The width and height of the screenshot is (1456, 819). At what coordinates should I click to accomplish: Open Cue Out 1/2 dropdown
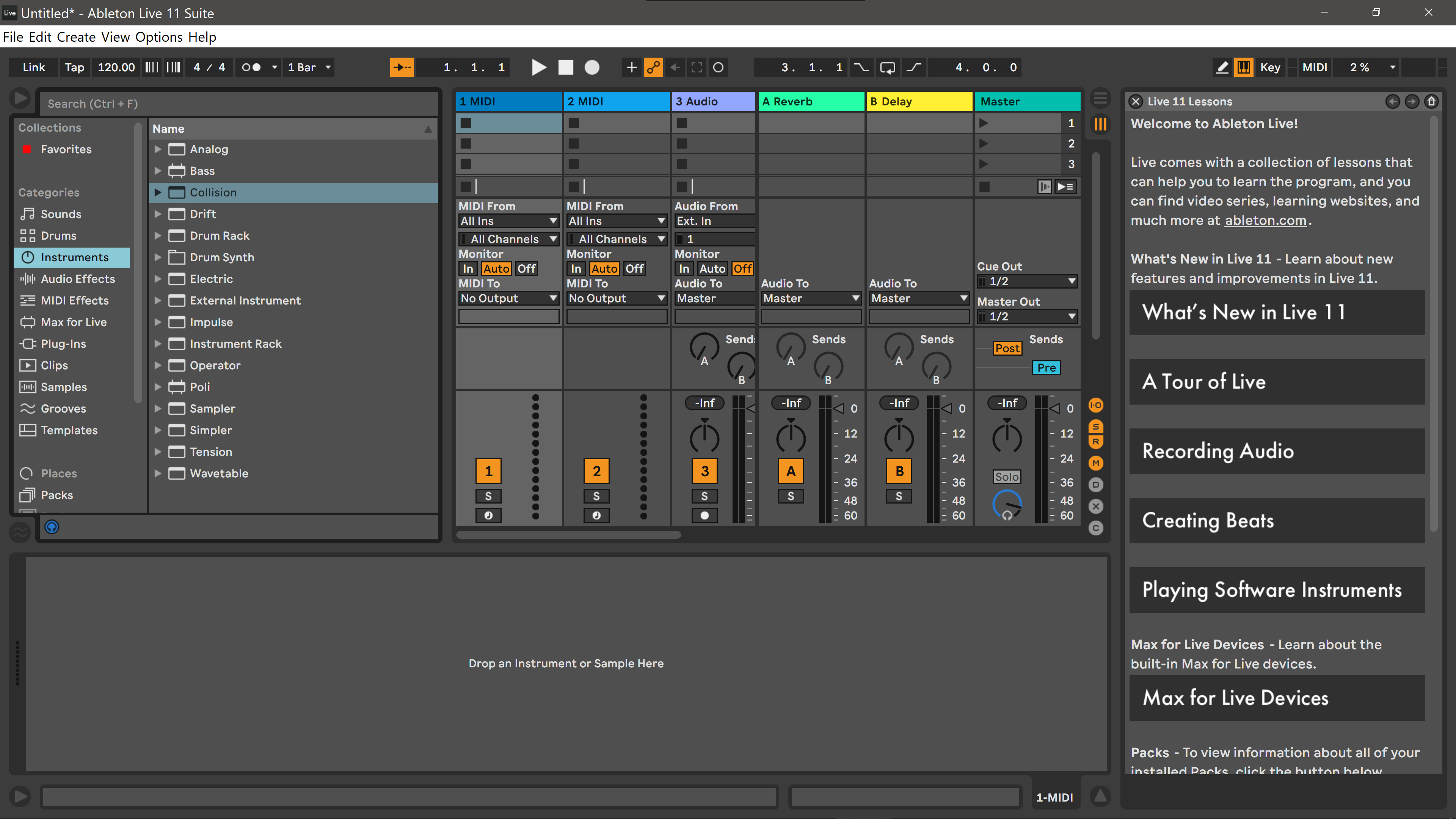tap(1027, 281)
